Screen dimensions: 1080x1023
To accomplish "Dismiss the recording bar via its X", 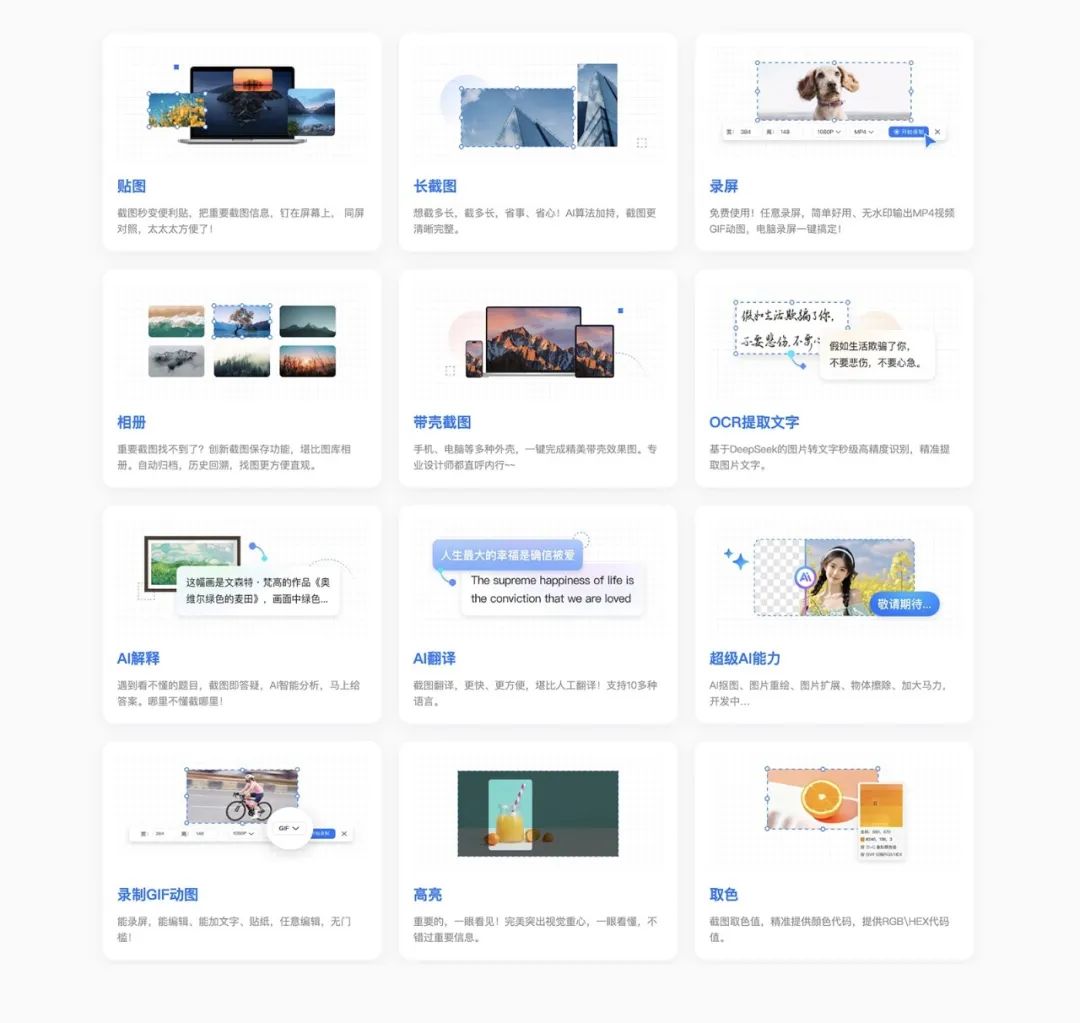I will coord(937,132).
